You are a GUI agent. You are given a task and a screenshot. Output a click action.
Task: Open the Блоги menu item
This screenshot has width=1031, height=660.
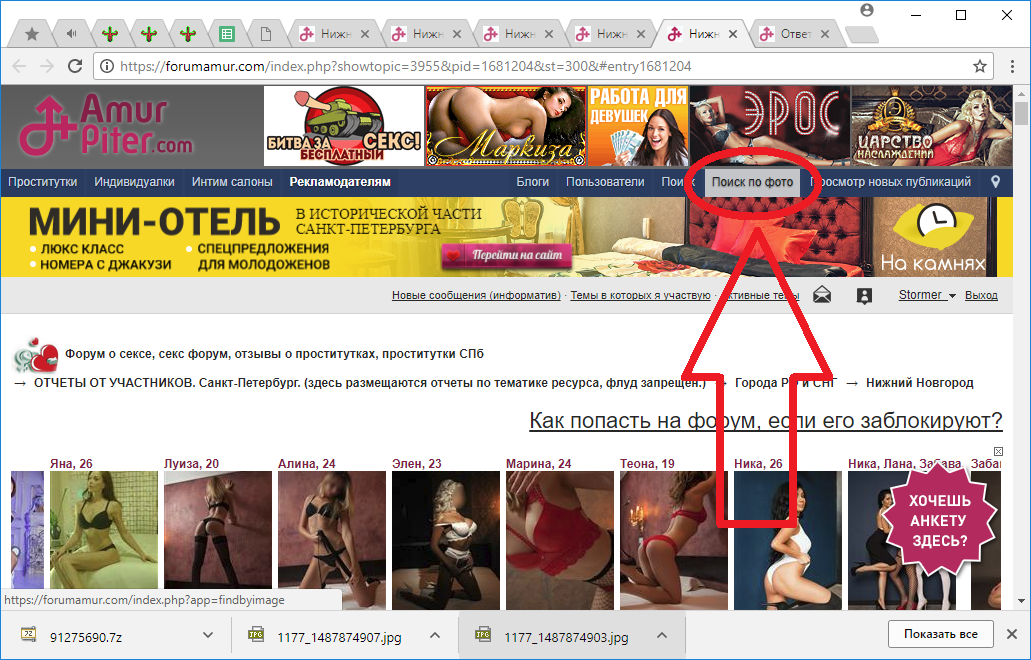(533, 182)
